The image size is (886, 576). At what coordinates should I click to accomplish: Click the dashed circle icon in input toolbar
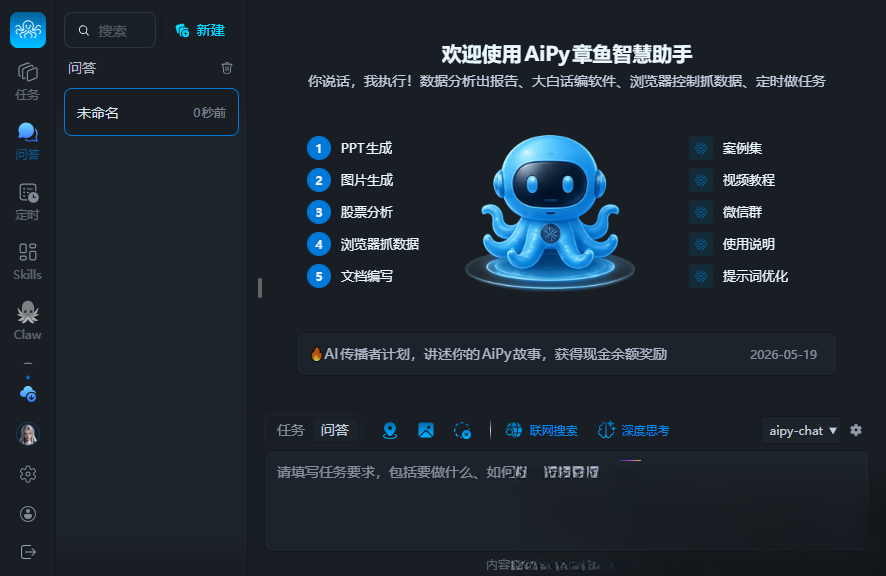pos(462,430)
